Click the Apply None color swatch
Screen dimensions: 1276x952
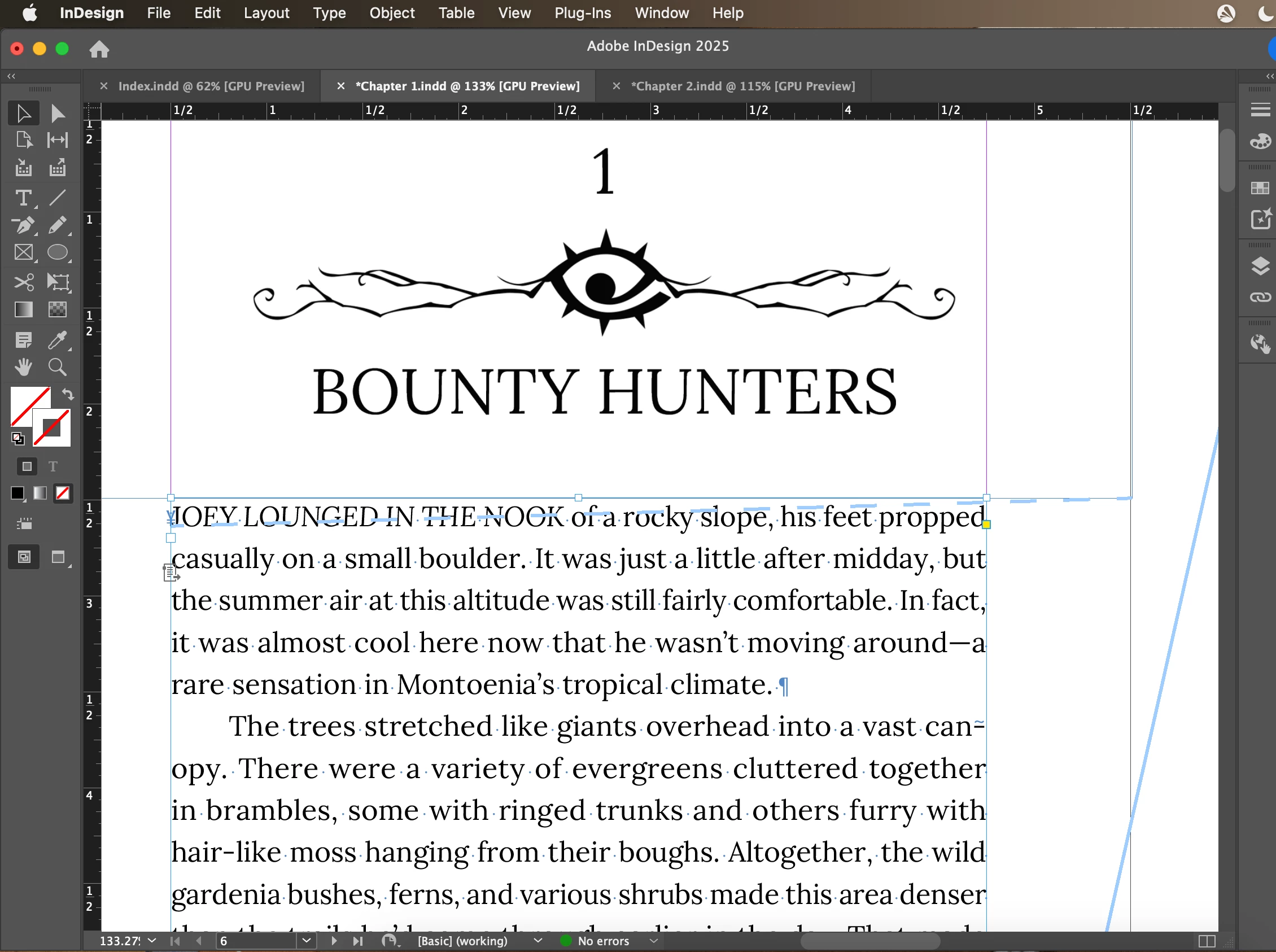tap(62, 494)
